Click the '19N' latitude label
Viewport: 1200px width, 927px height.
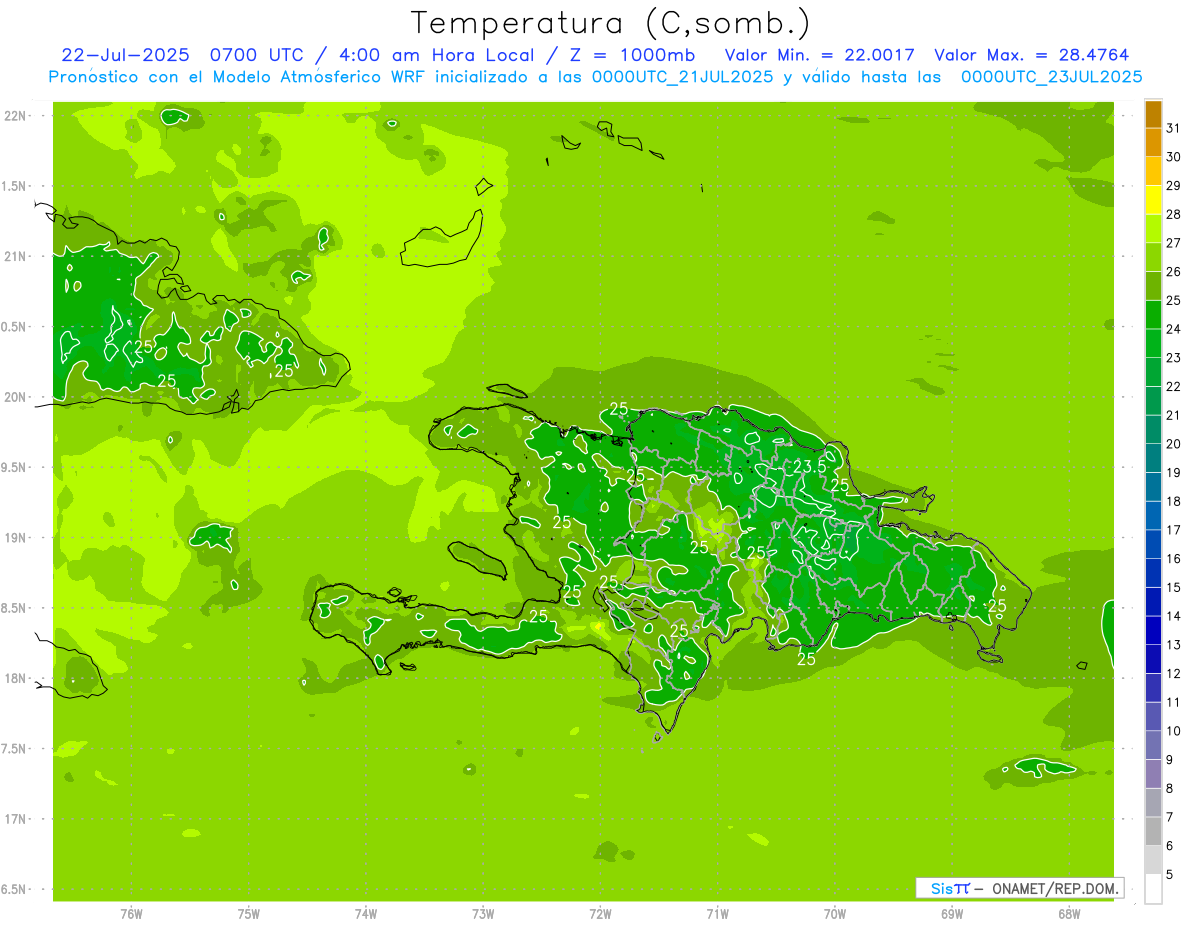pos(16,538)
